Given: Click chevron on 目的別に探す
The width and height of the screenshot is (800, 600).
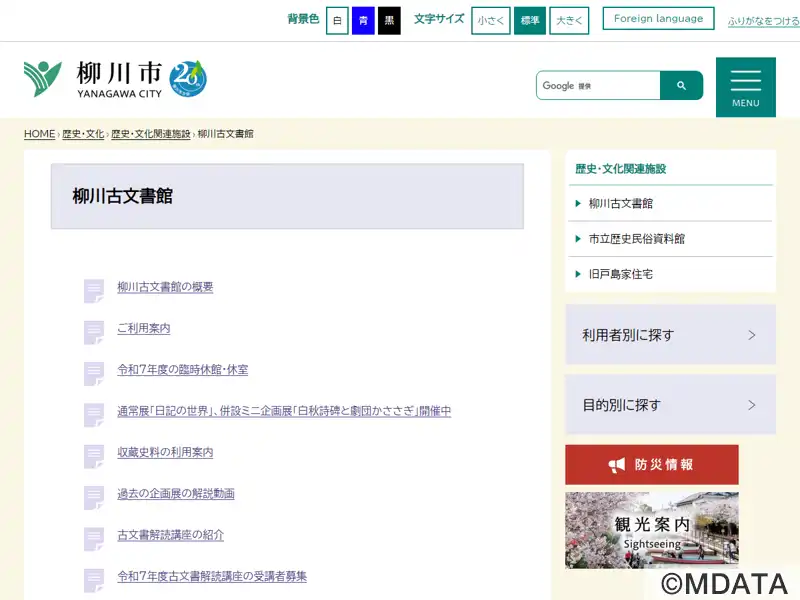Looking at the screenshot, I should [752, 405].
